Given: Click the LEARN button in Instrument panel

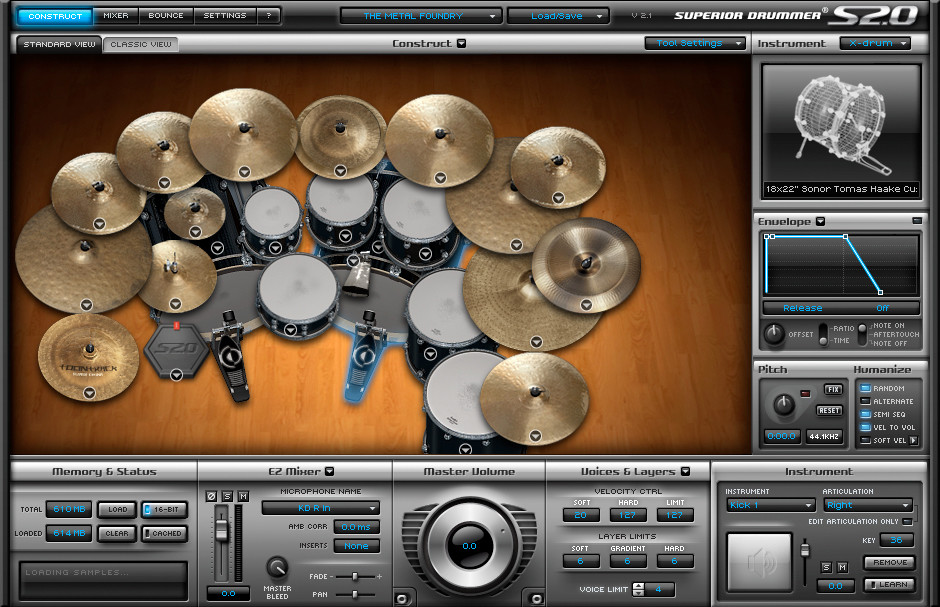Looking at the screenshot, I should click(889, 585).
